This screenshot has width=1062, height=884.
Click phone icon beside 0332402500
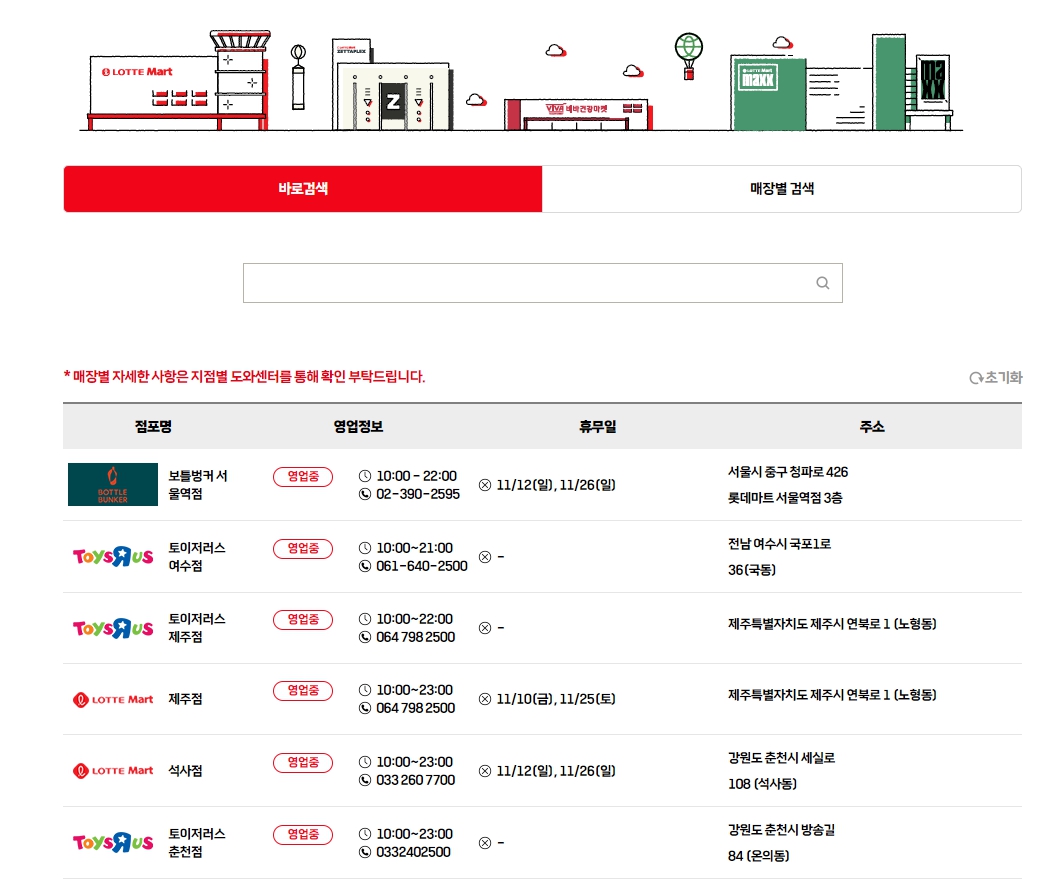(x=364, y=852)
